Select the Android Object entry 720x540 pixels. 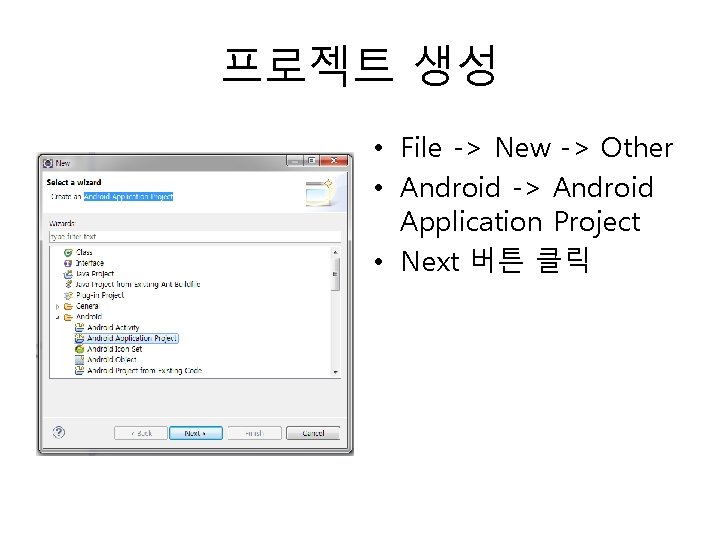point(112,360)
